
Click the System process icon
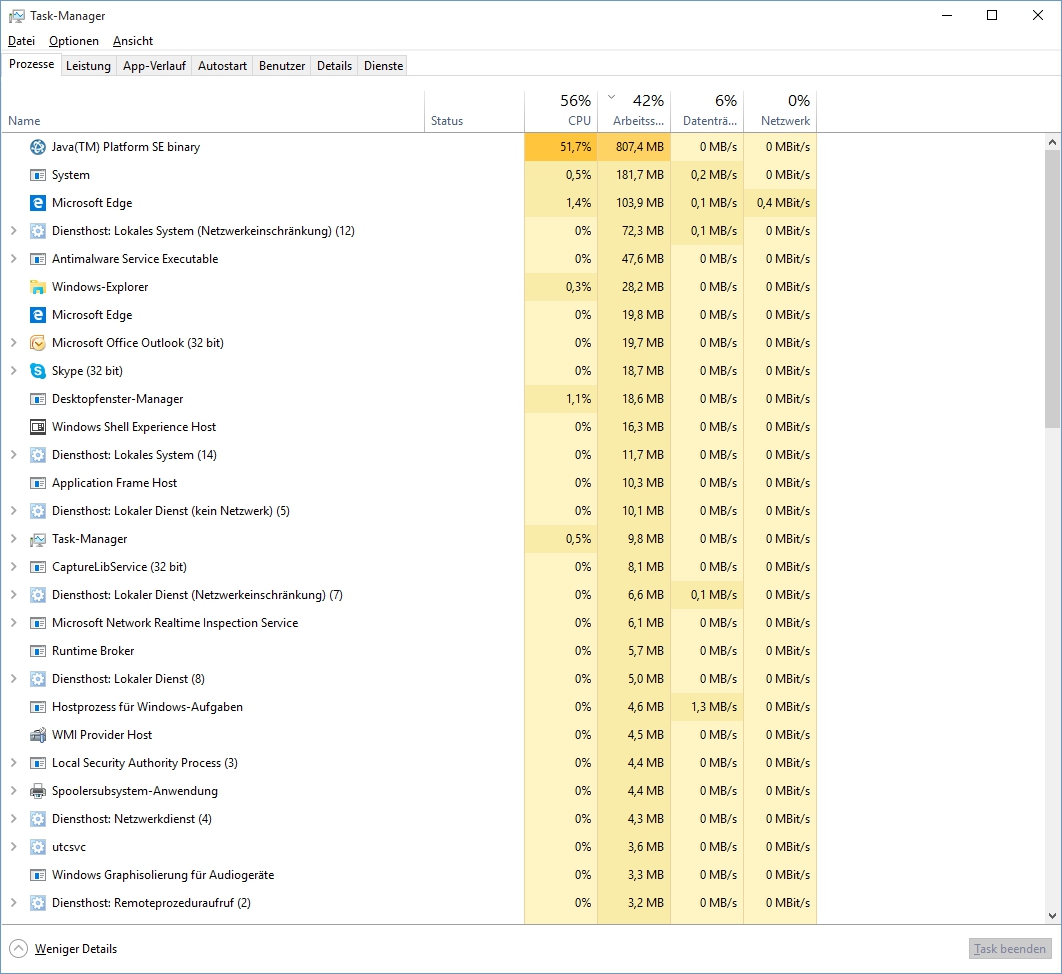point(38,175)
